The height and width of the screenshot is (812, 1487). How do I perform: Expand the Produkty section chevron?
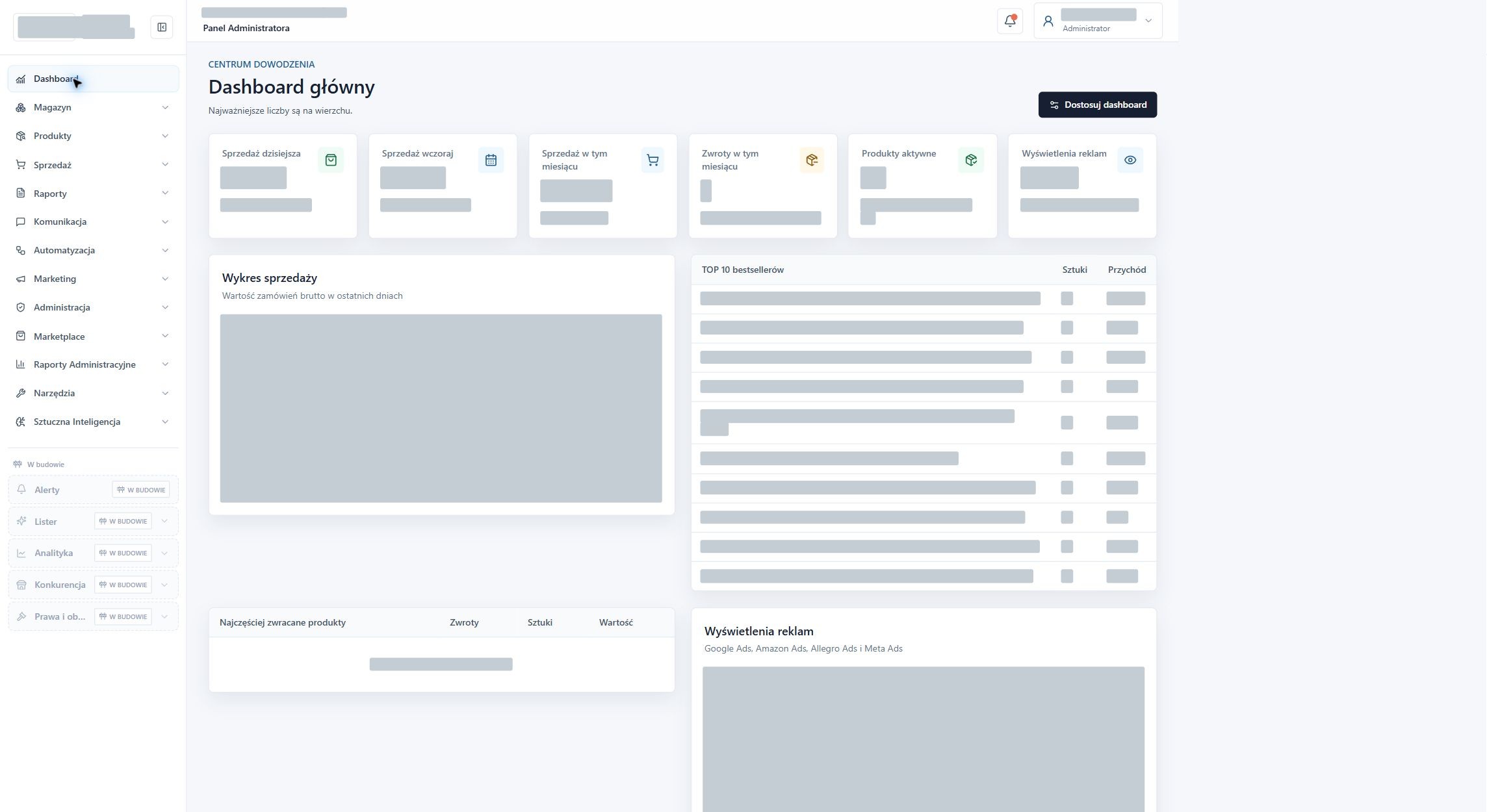(x=165, y=136)
